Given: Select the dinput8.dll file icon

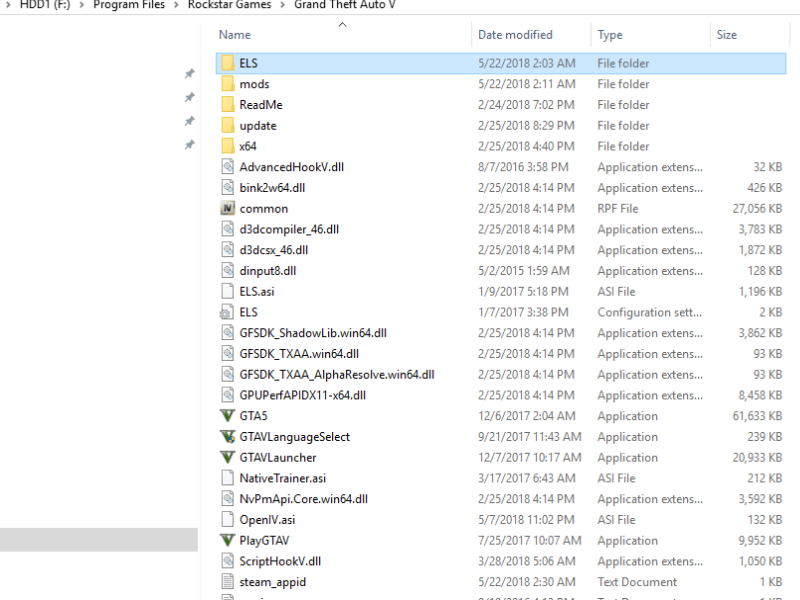Looking at the screenshot, I should coord(228,270).
